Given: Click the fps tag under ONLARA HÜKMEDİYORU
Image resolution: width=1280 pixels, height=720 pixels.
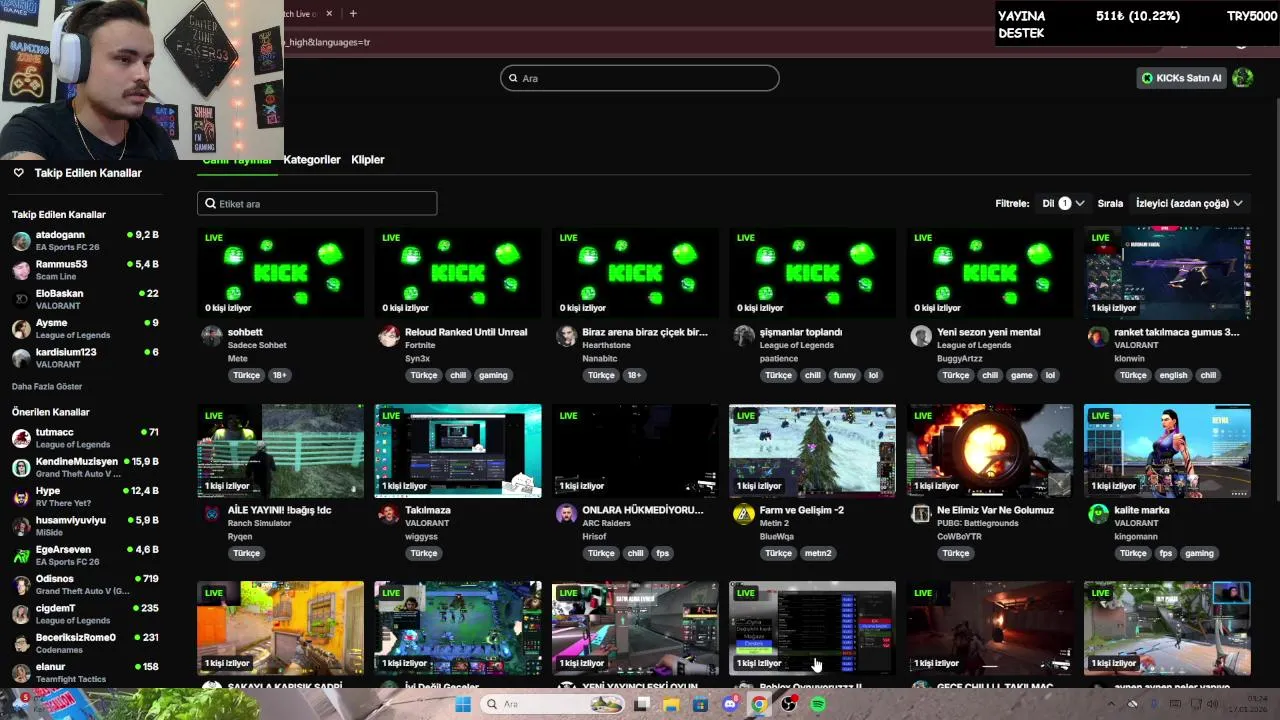Looking at the screenshot, I should 662,553.
